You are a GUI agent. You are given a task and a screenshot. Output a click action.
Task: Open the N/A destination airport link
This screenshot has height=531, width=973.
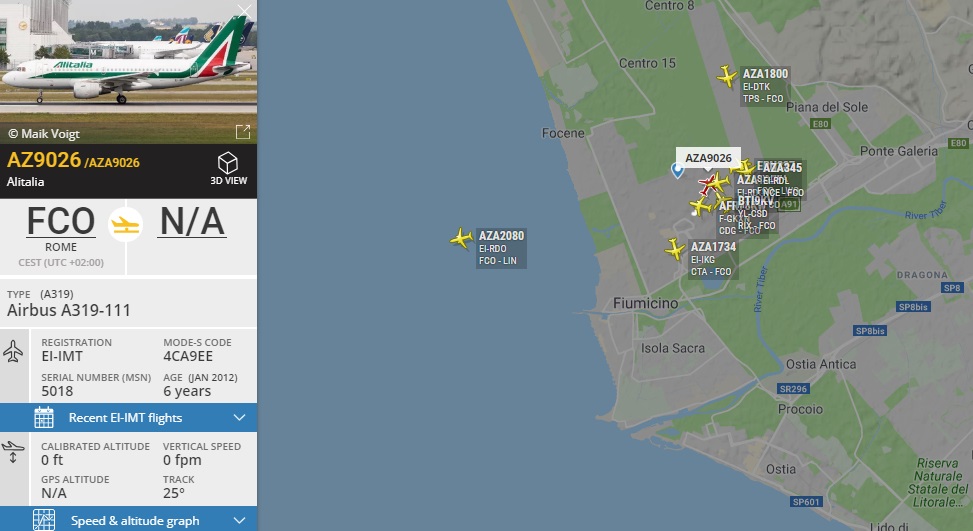coord(192,221)
